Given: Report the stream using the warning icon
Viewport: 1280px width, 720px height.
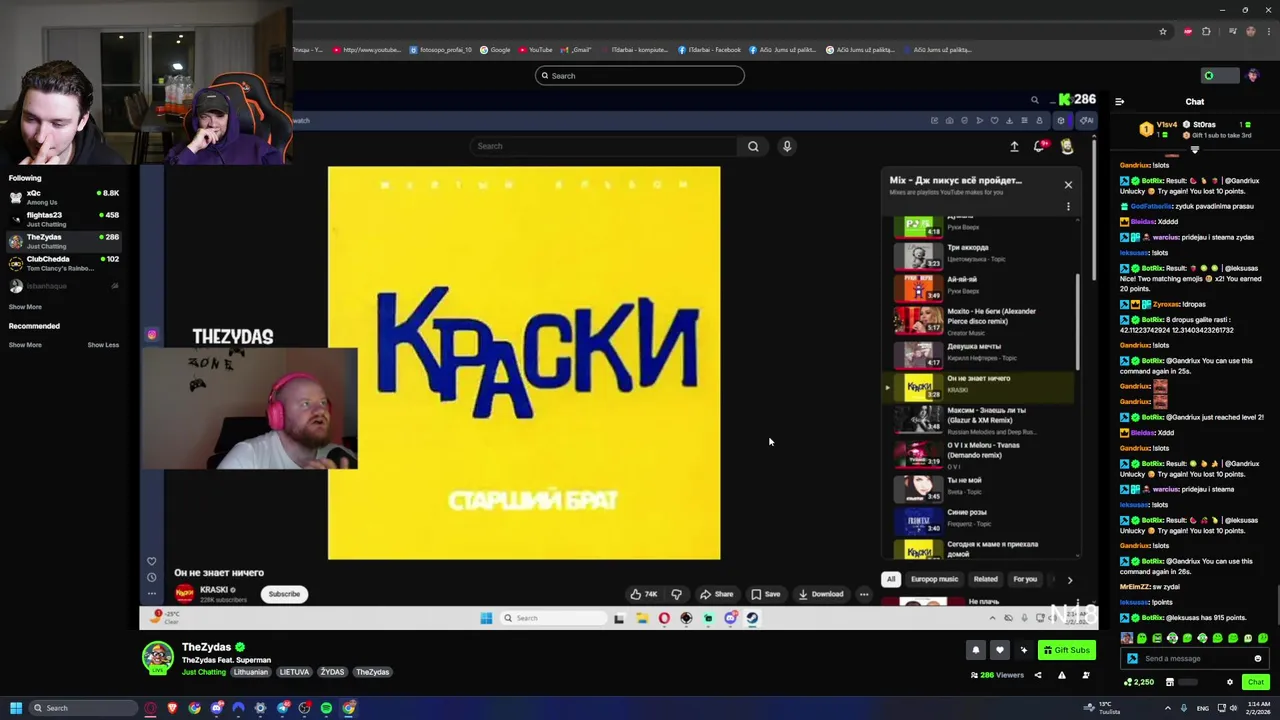Looking at the screenshot, I should tap(1061, 675).
